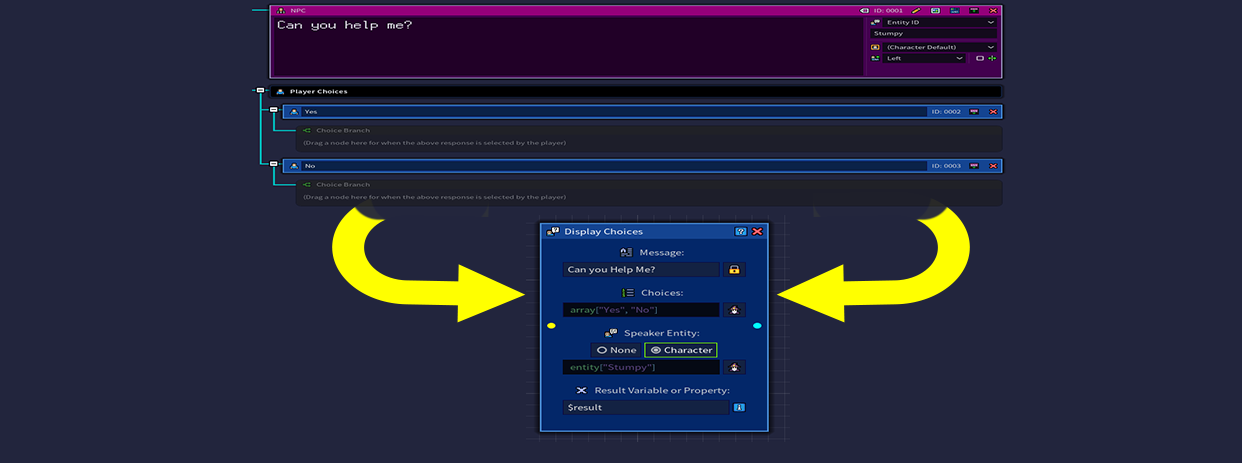
Task: Click the pencil edit icon on NPC node
Action: click(915, 10)
